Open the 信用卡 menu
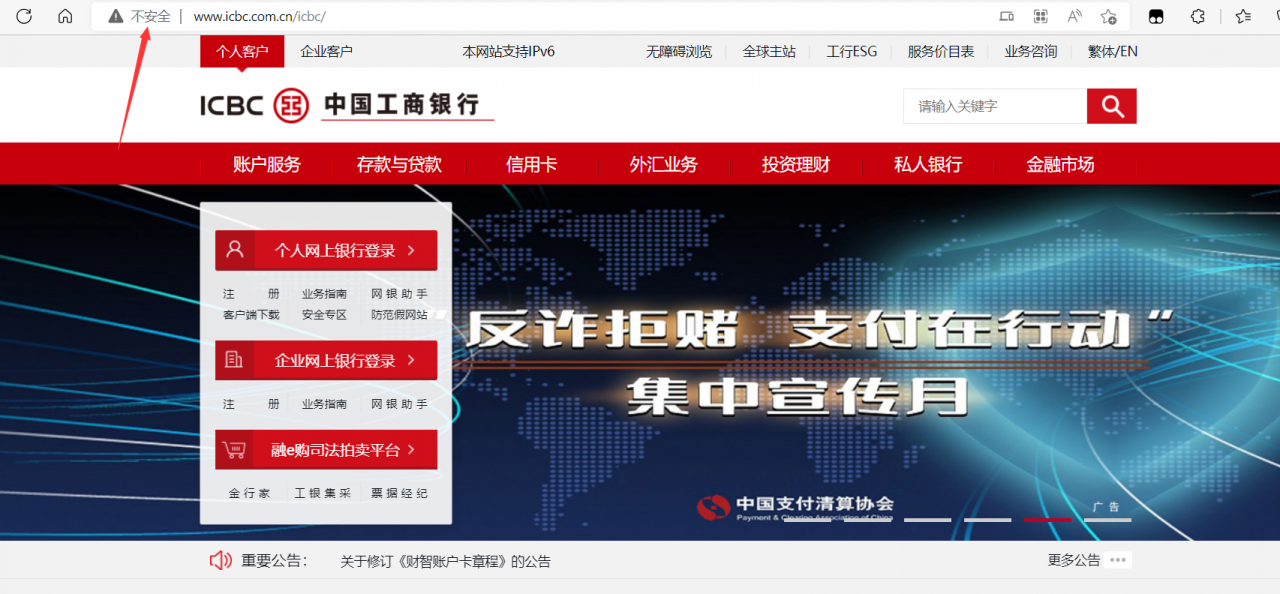Image resolution: width=1280 pixels, height=594 pixels. [x=532, y=165]
